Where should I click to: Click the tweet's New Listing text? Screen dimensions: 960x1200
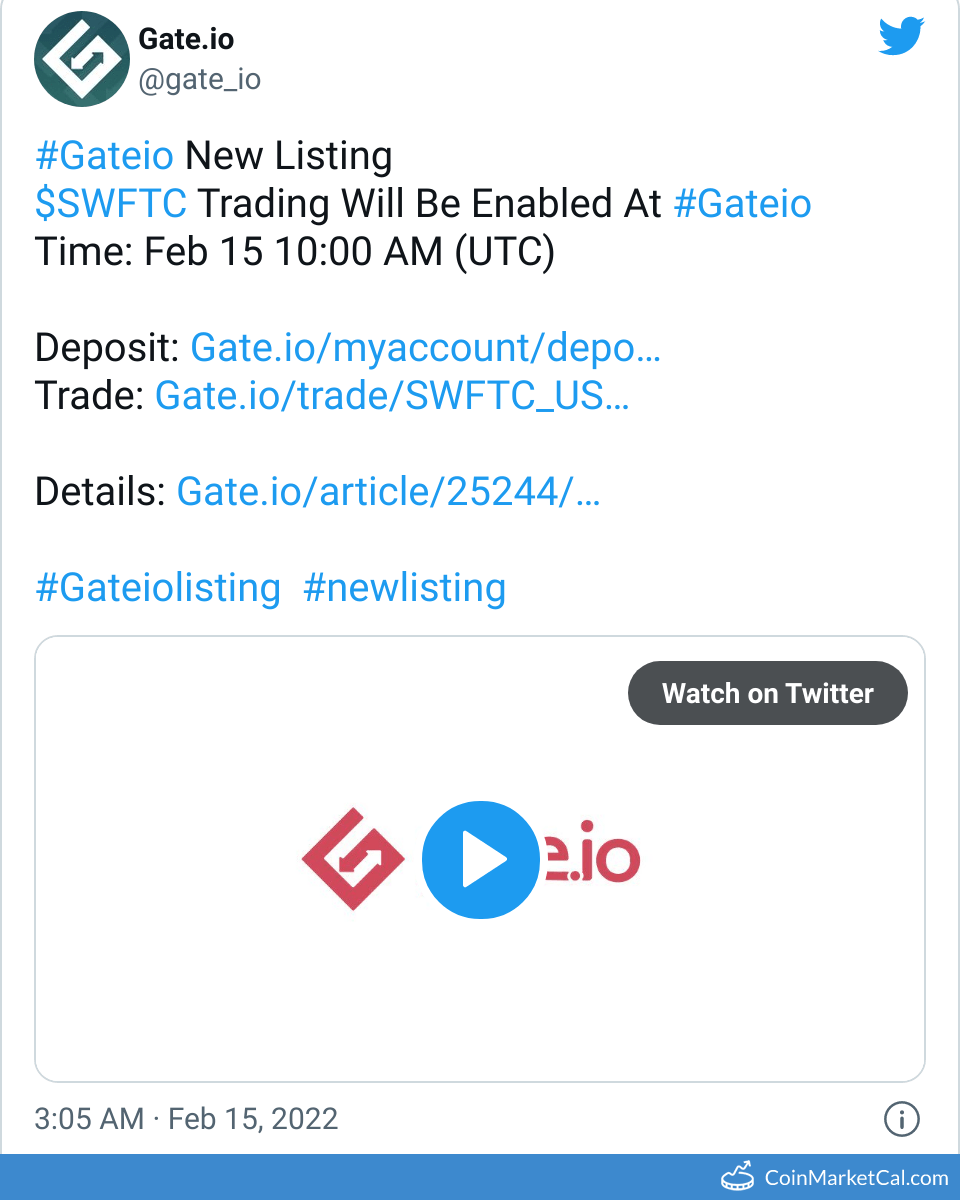pyautogui.click(x=289, y=156)
